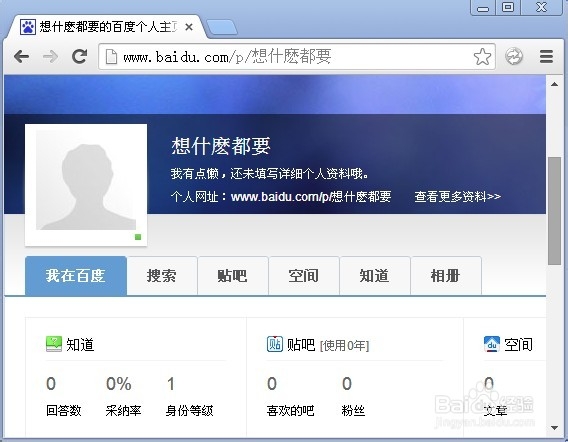Click the 空间 du section icon
568x442 pixels.
point(492,344)
